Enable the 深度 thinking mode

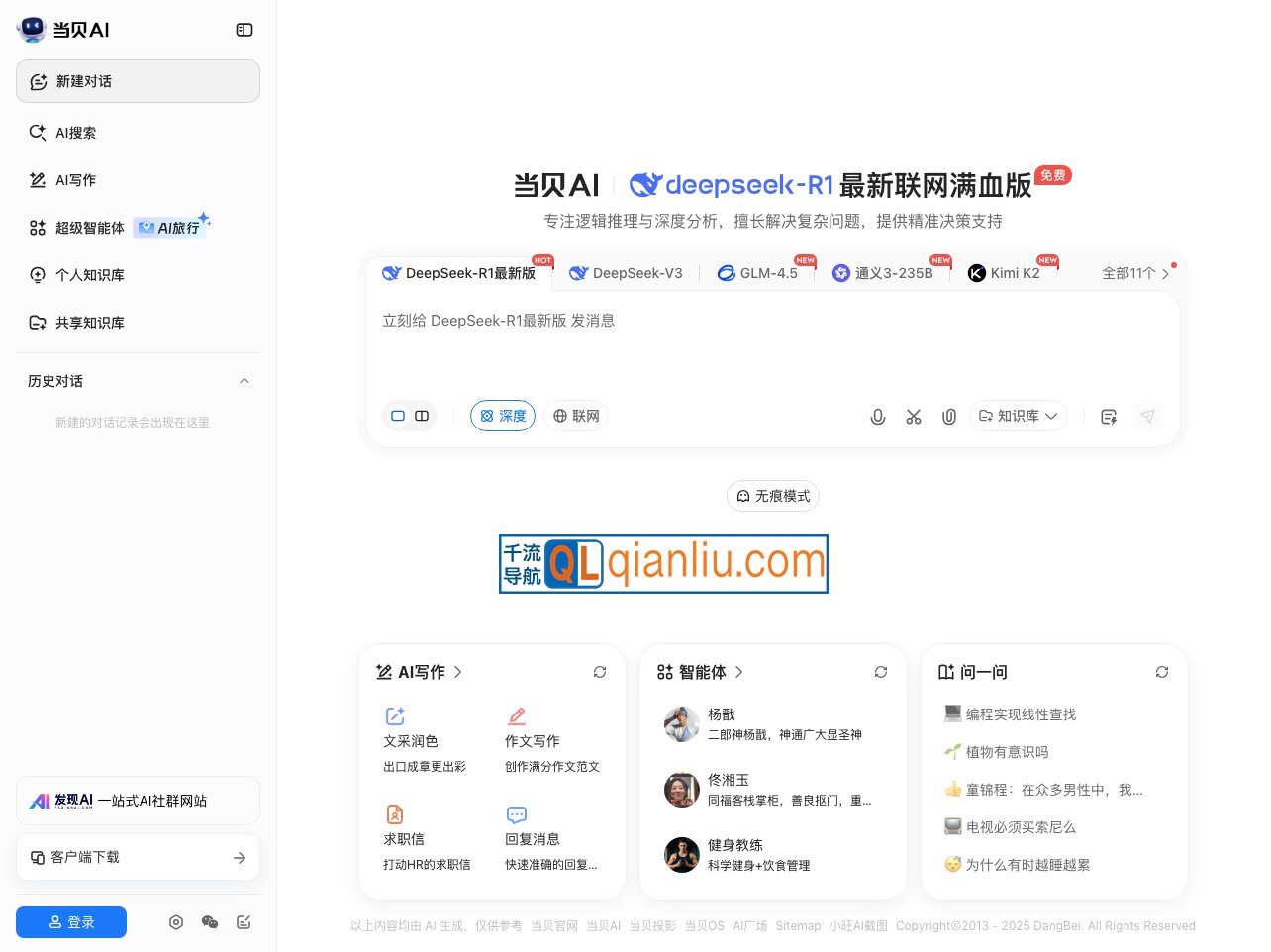pos(503,416)
